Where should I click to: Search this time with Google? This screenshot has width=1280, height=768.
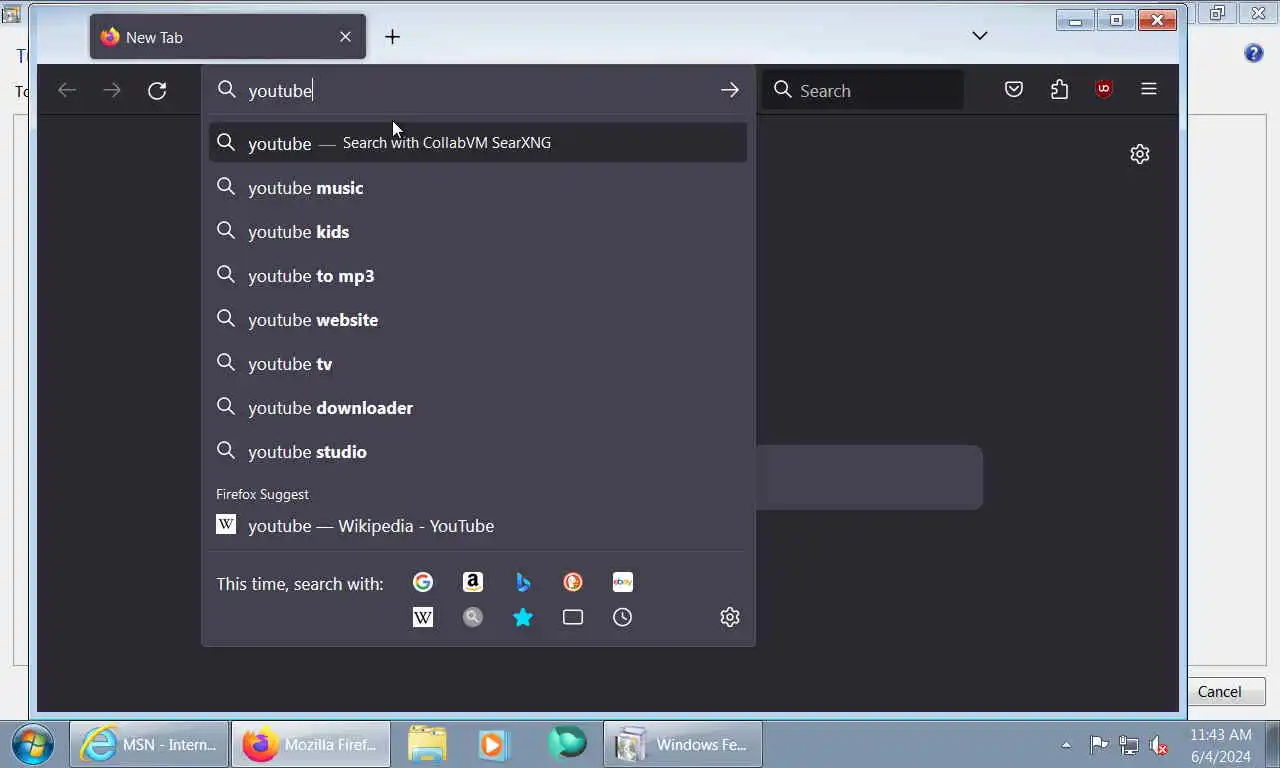tap(423, 582)
